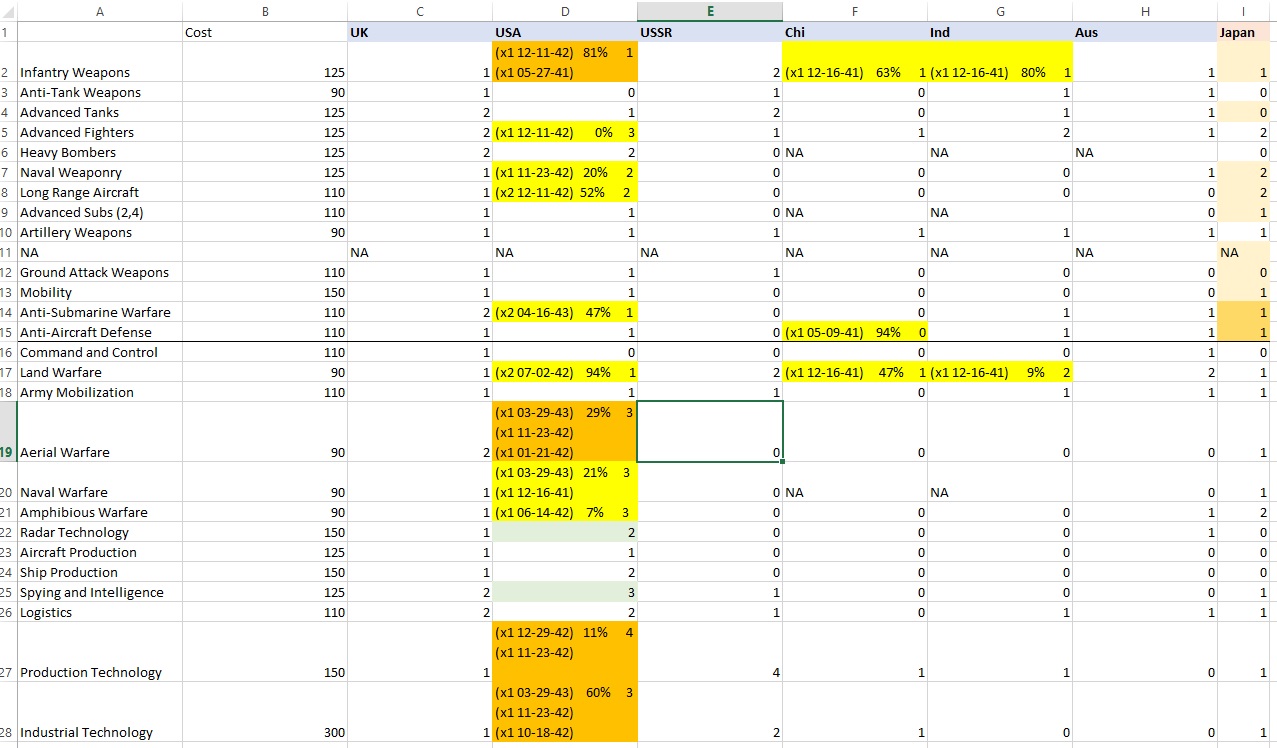Select row 19 header
Viewport: 1277px width, 748px height.
[8, 432]
